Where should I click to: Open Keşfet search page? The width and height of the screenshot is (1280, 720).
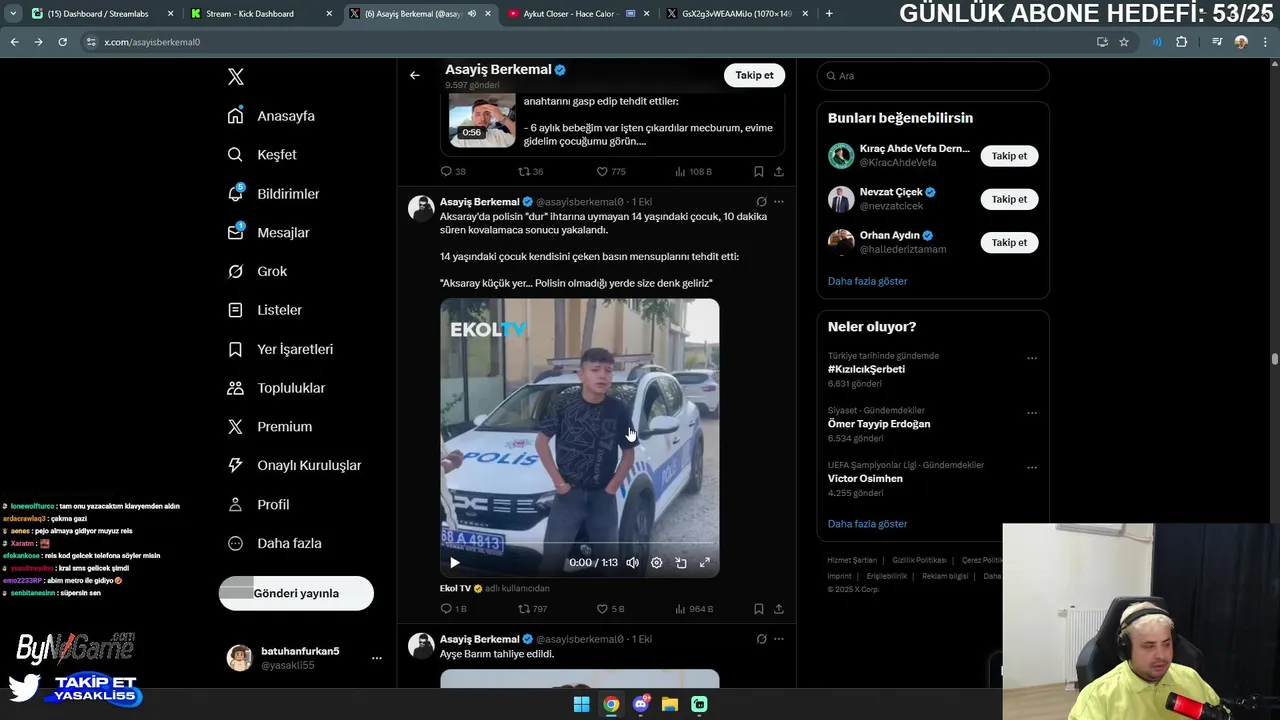262,155
